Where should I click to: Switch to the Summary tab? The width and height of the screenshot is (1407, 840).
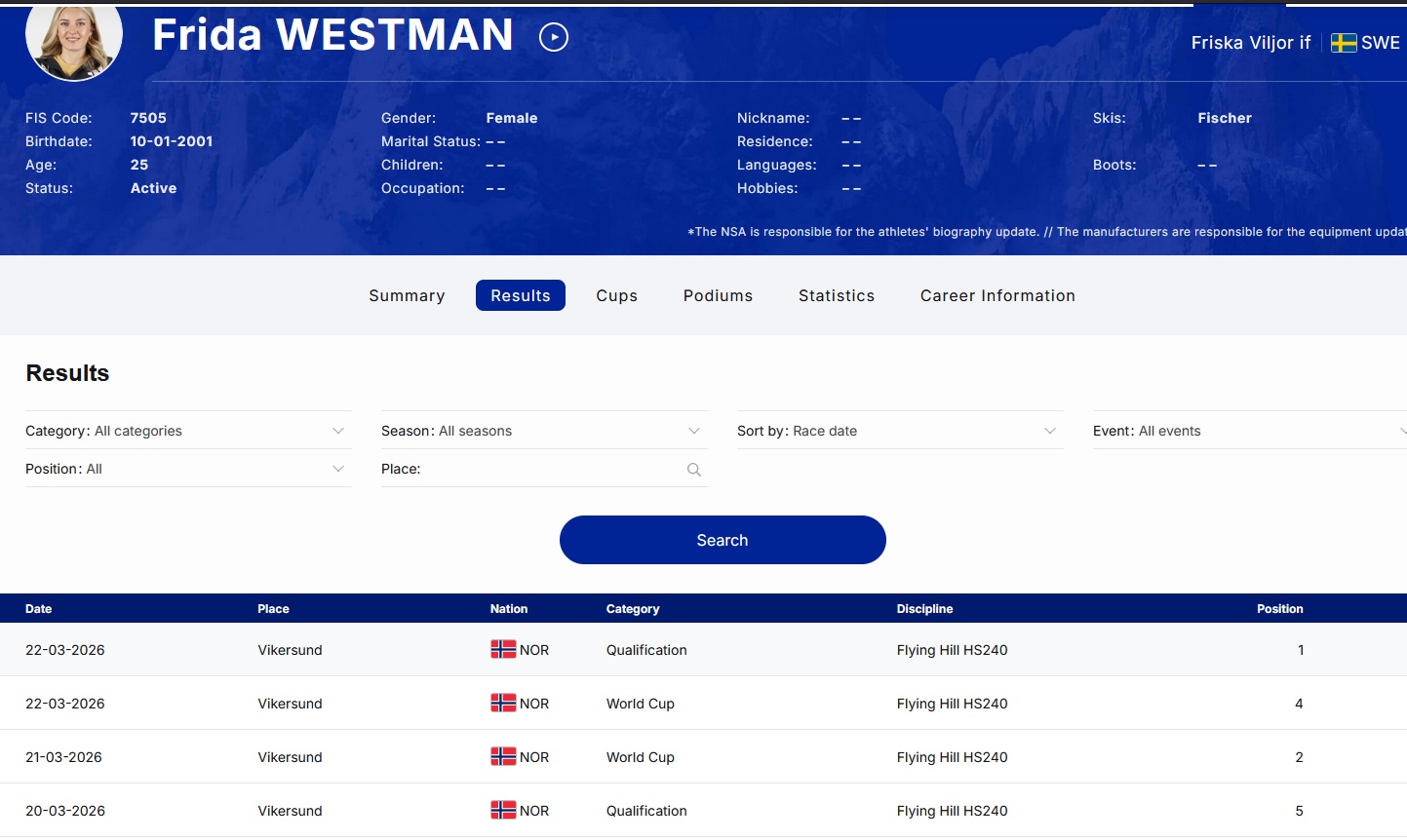click(x=407, y=295)
